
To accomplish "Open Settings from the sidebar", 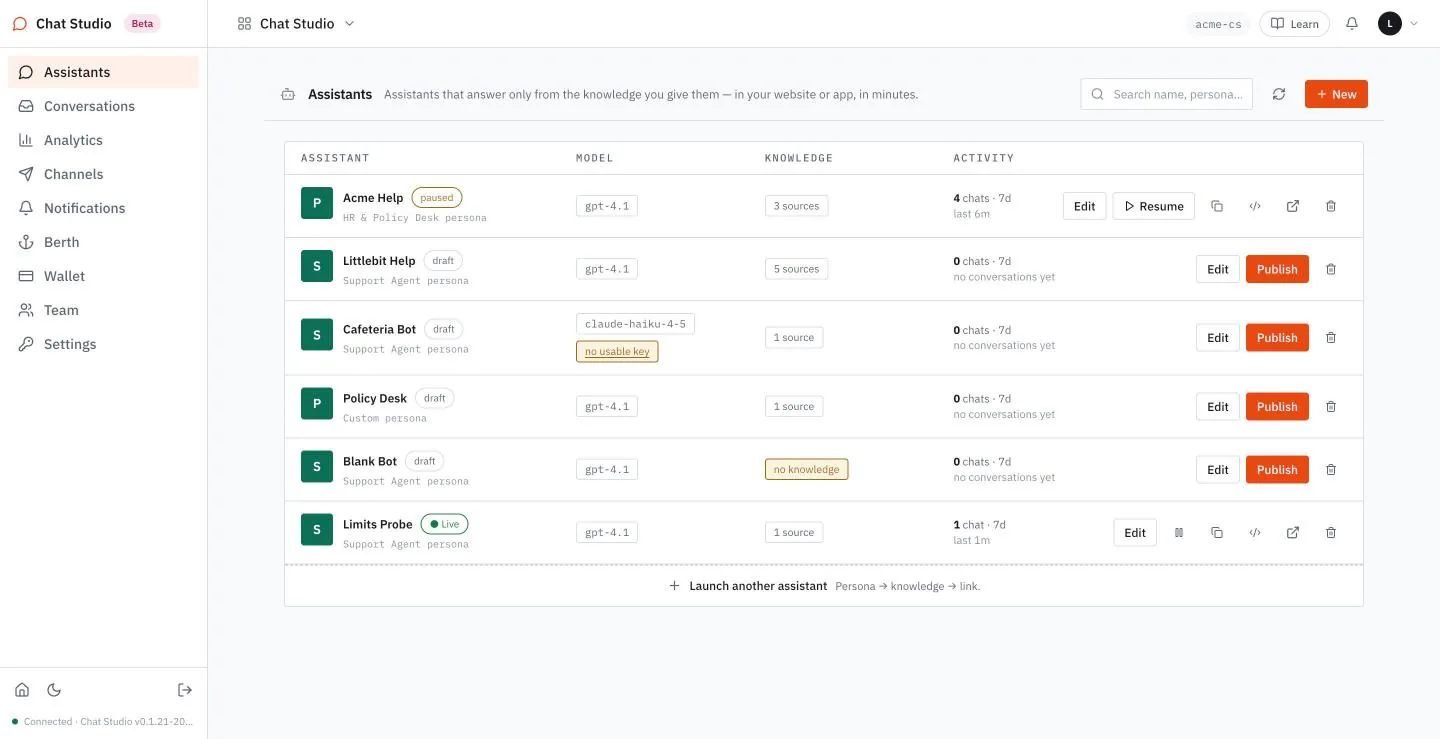I will [104, 344].
